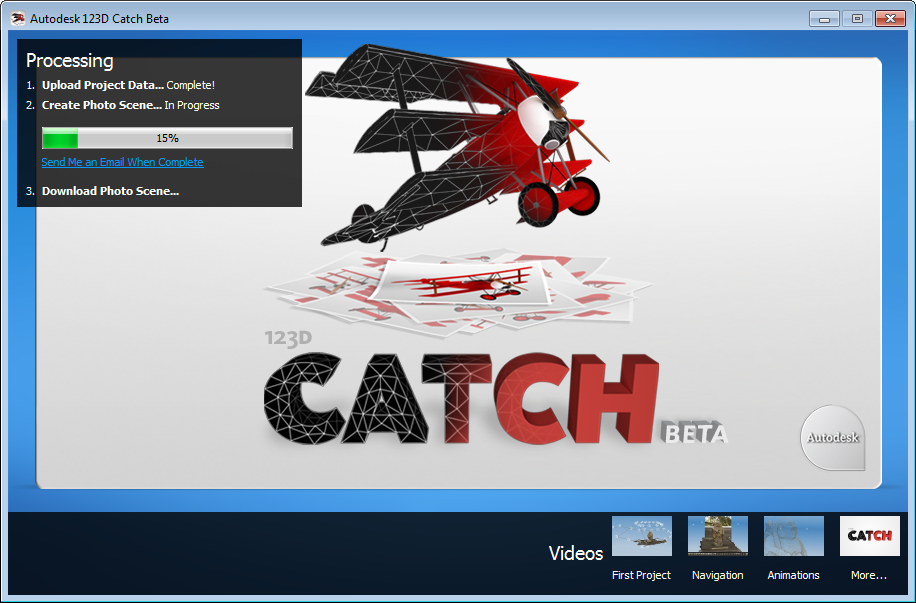Click the Download Photo Scene step
Image resolution: width=916 pixels, height=603 pixels.
(x=110, y=191)
